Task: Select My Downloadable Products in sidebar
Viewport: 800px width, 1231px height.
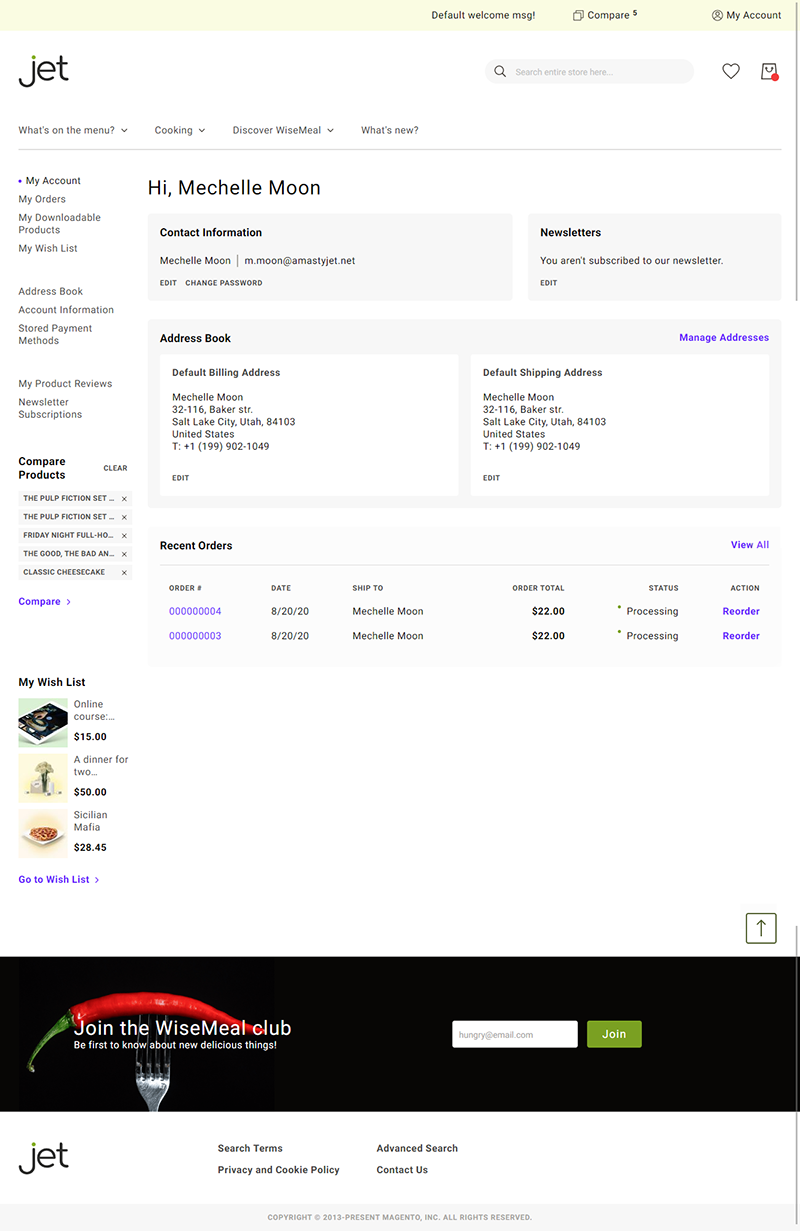Action: [x=59, y=223]
